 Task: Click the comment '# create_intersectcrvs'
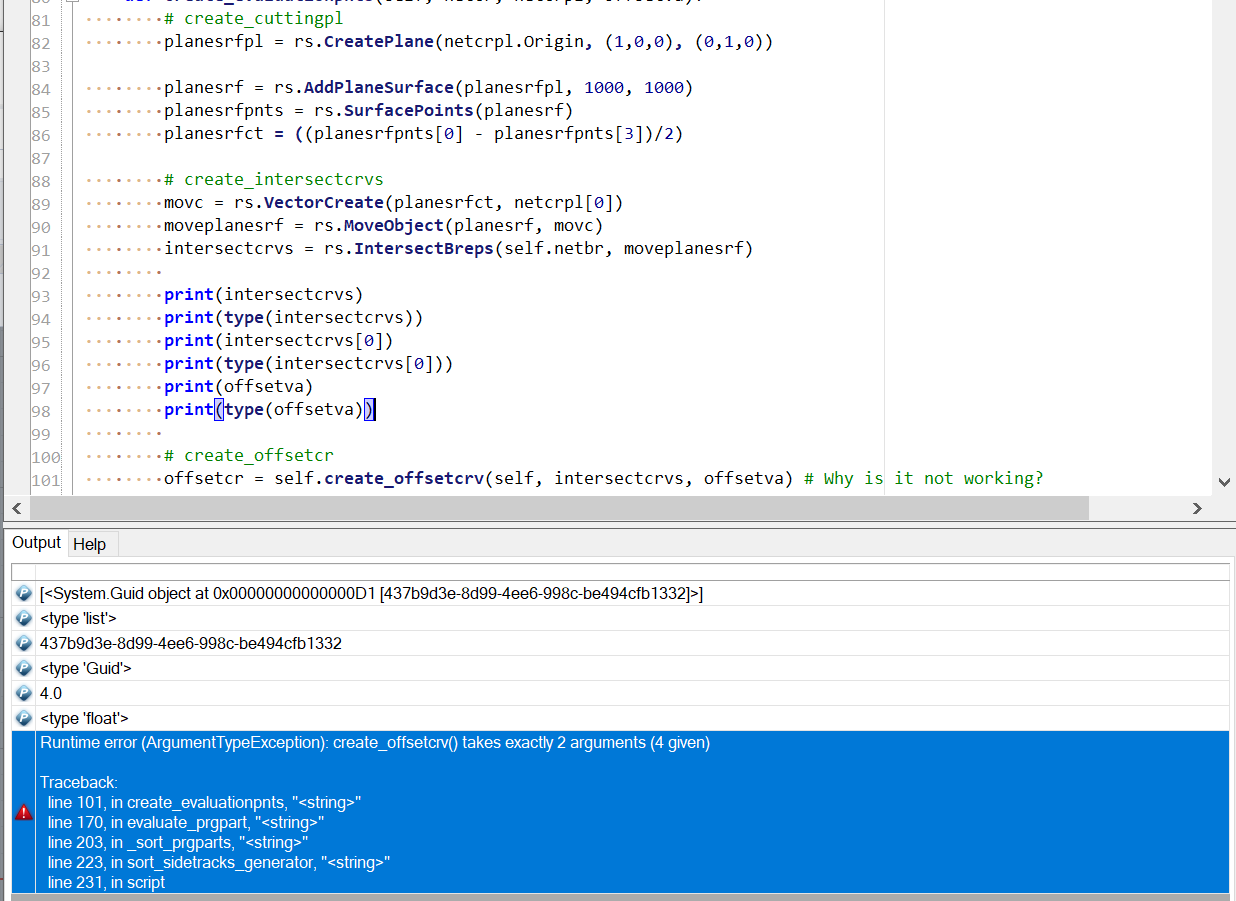(x=274, y=180)
